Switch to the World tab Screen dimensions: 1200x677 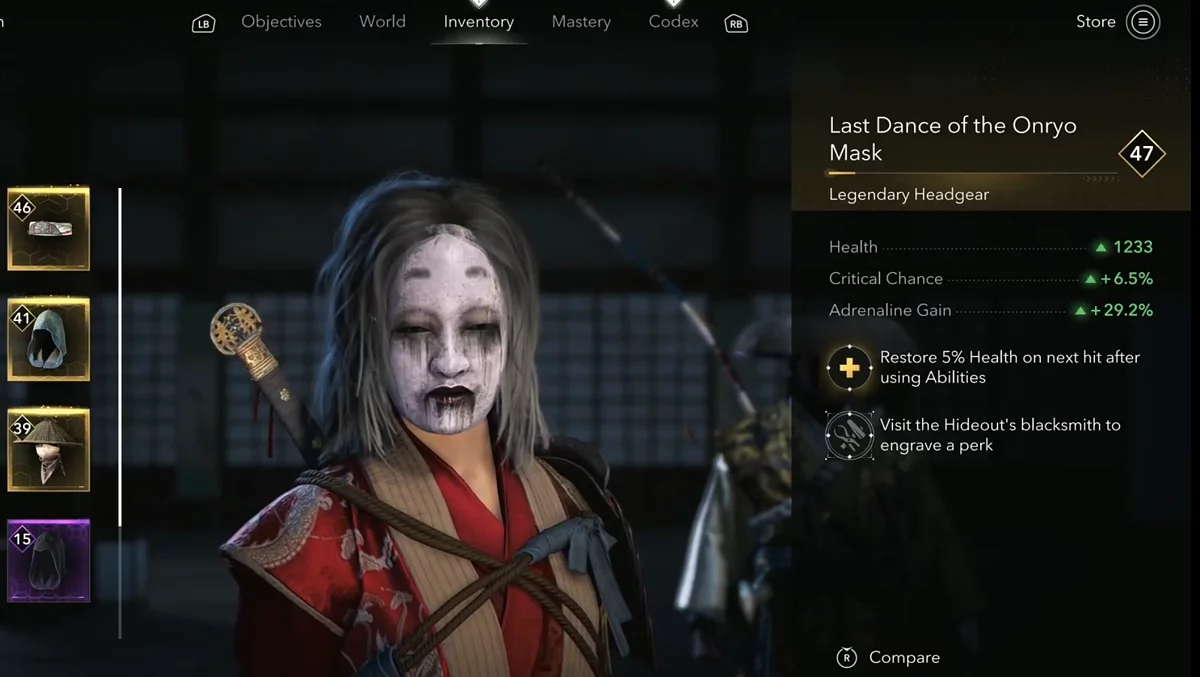point(382,22)
